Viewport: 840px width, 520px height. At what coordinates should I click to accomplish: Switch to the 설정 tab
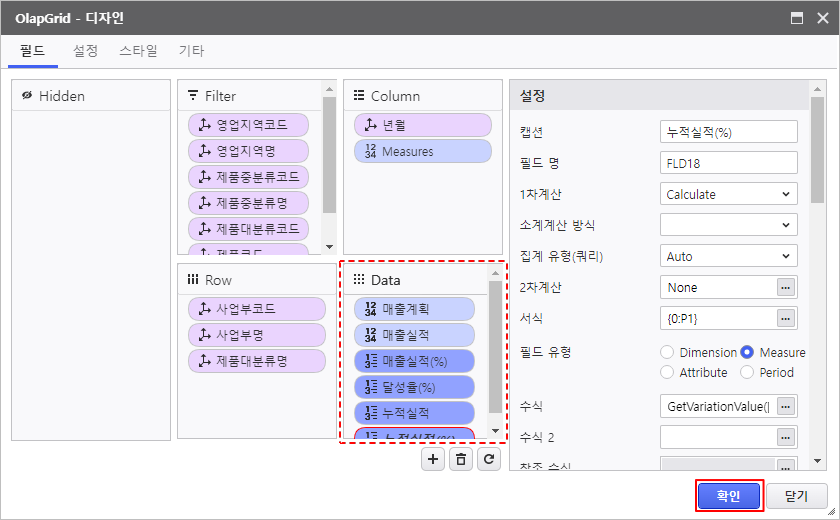point(86,50)
